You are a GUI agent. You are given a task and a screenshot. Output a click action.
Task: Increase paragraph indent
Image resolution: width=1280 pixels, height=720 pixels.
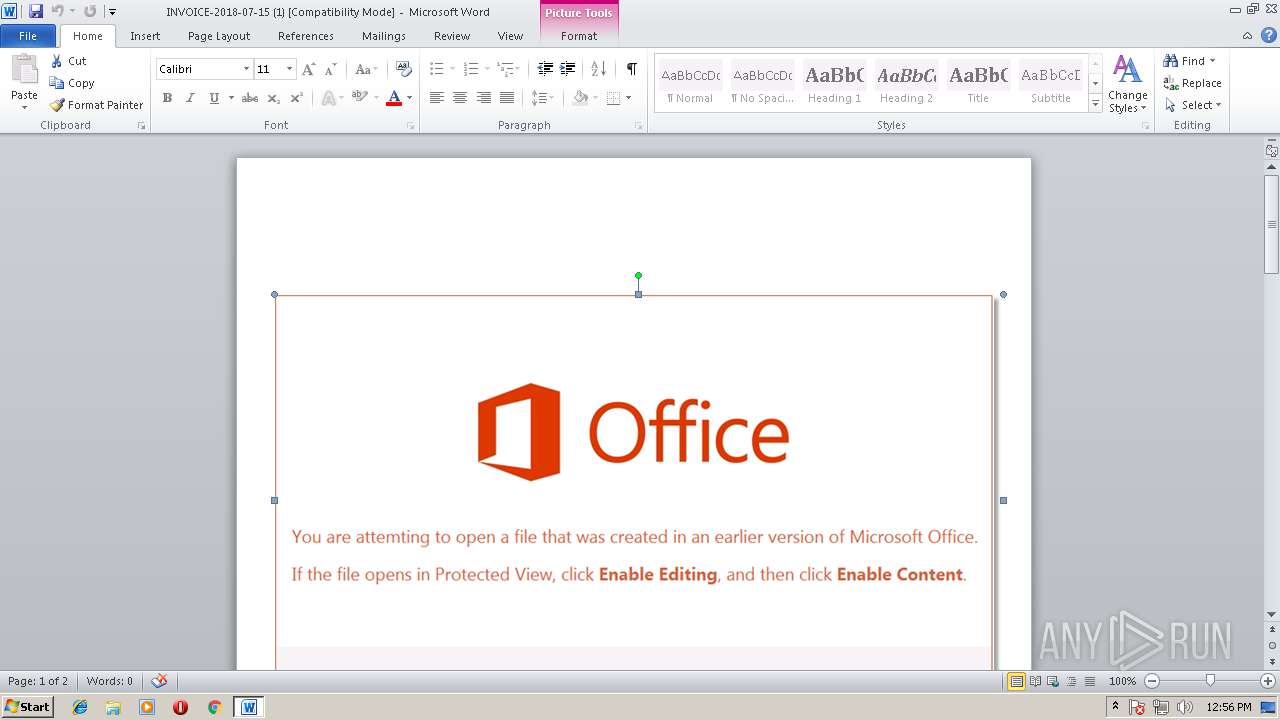567,69
